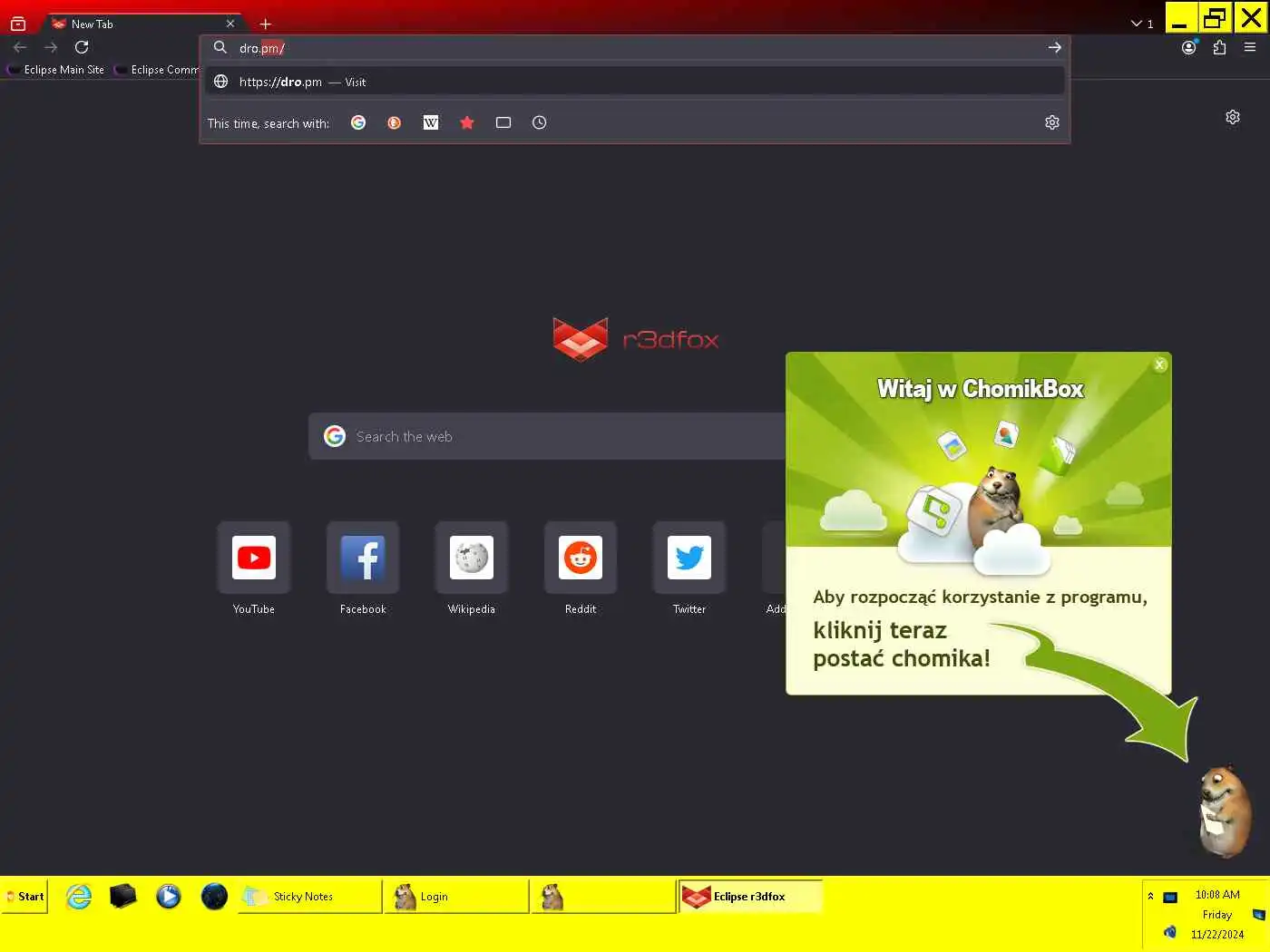Open the Facebook shortcut tile
The width and height of the screenshot is (1270, 952).
coord(363,558)
